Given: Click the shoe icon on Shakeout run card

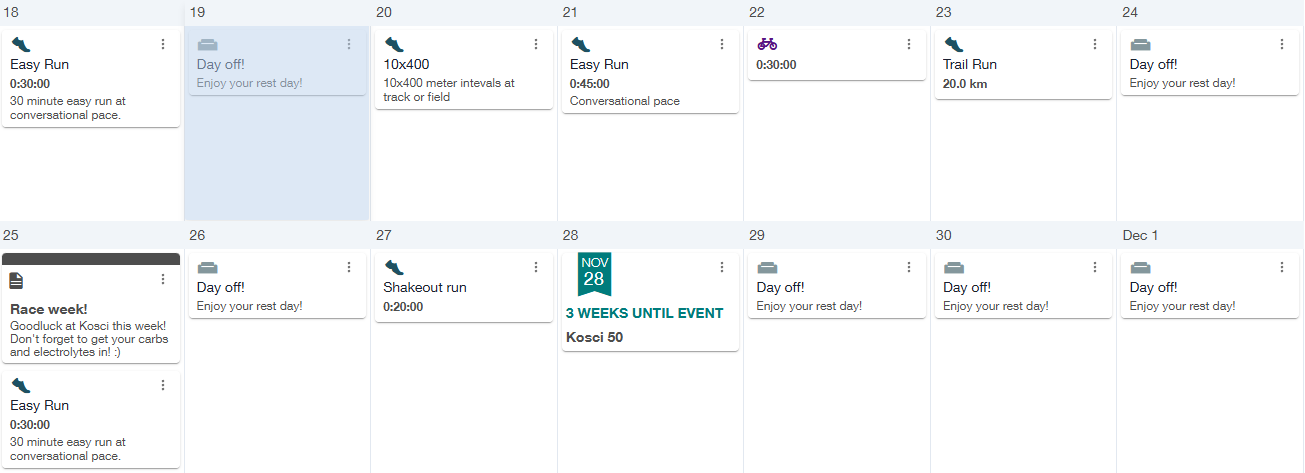Looking at the screenshot, I should tap(394, 267).
